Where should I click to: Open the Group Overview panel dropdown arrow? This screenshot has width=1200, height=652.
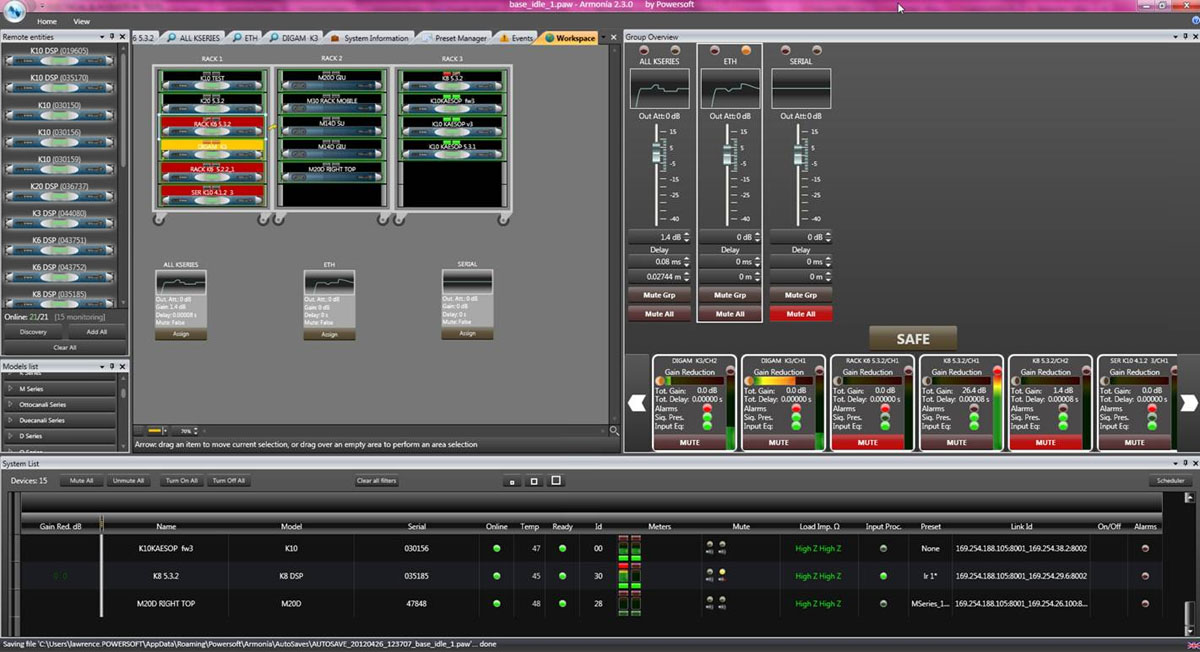tap(1174, 37)
